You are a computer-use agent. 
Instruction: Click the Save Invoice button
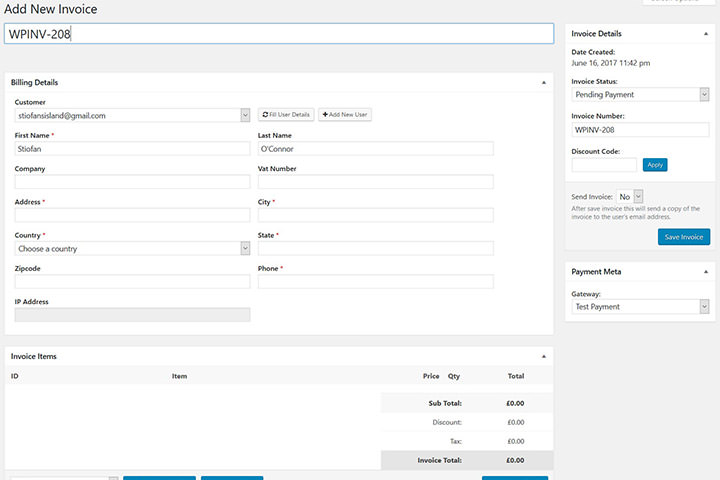click(x=684, y=237)
